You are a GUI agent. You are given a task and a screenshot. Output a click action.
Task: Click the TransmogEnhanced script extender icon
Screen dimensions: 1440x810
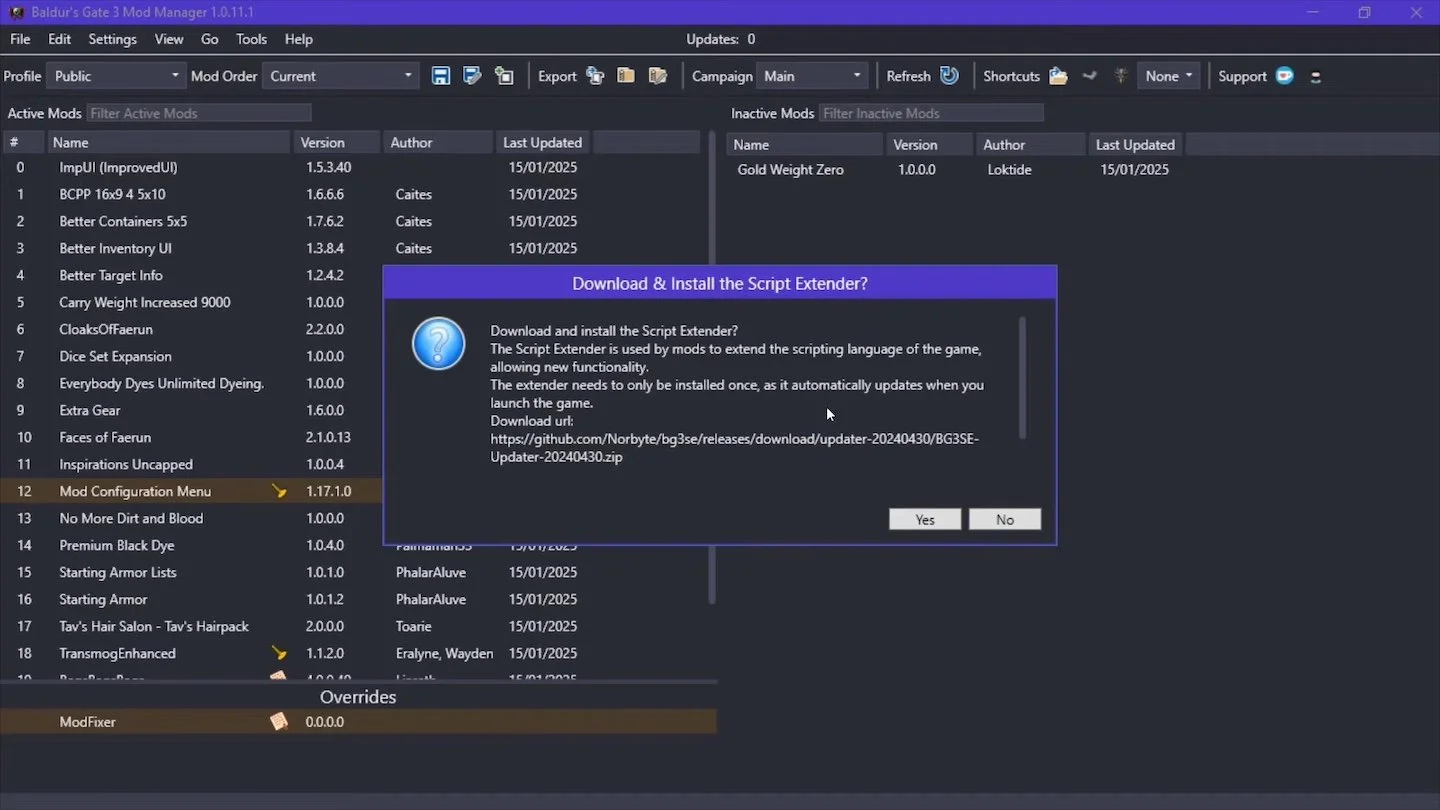pos(279,653)
